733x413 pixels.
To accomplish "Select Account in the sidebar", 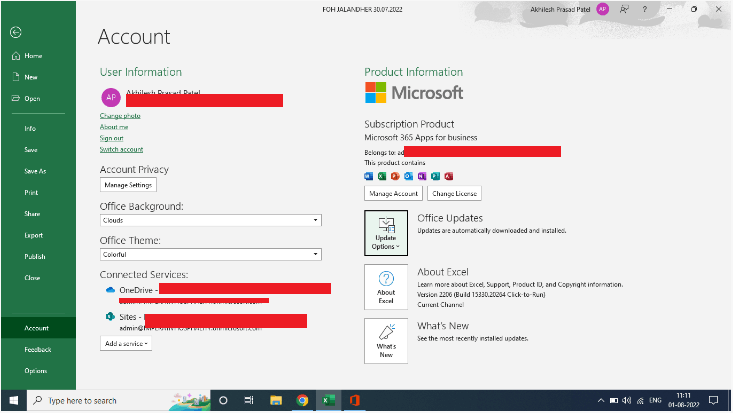I will click(36, 328).
